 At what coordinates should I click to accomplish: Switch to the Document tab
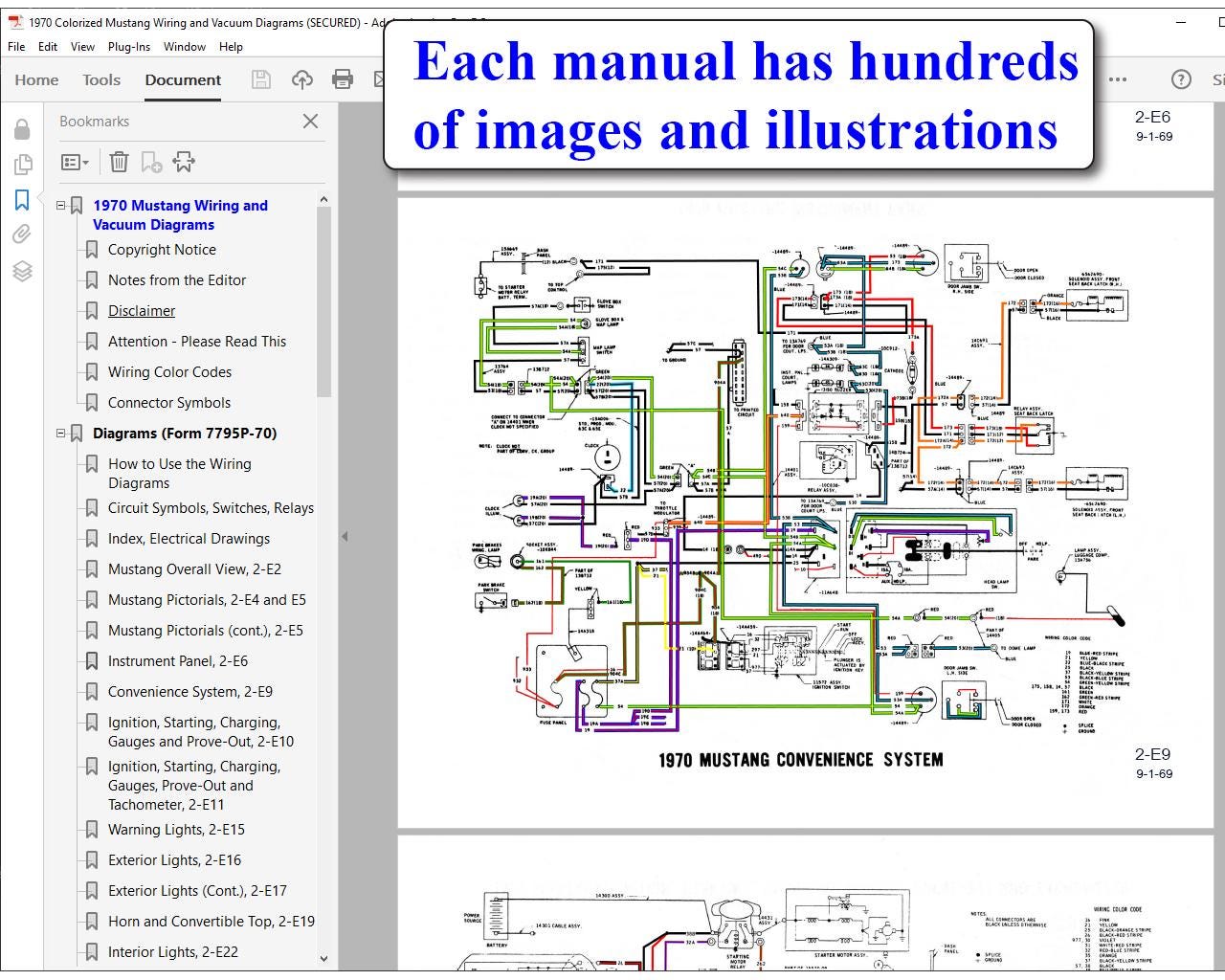point(183,79)
